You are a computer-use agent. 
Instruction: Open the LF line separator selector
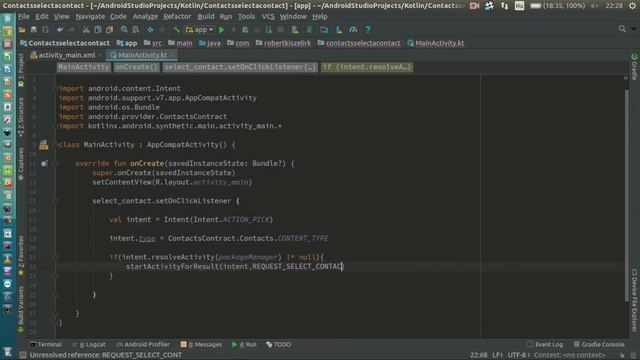498,355
